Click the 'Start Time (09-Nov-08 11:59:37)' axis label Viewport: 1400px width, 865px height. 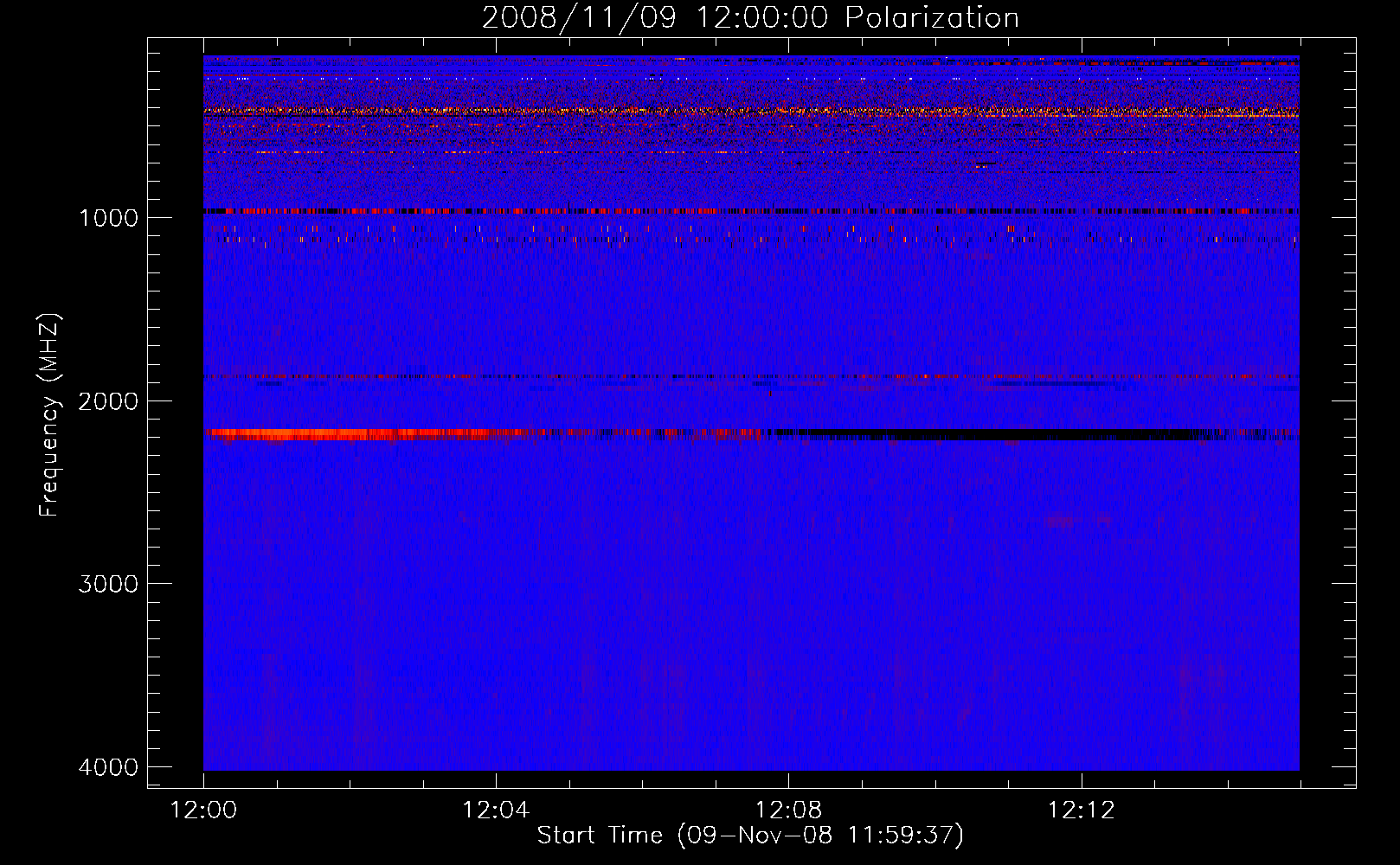pyautogui.click(x=750, y=836)
